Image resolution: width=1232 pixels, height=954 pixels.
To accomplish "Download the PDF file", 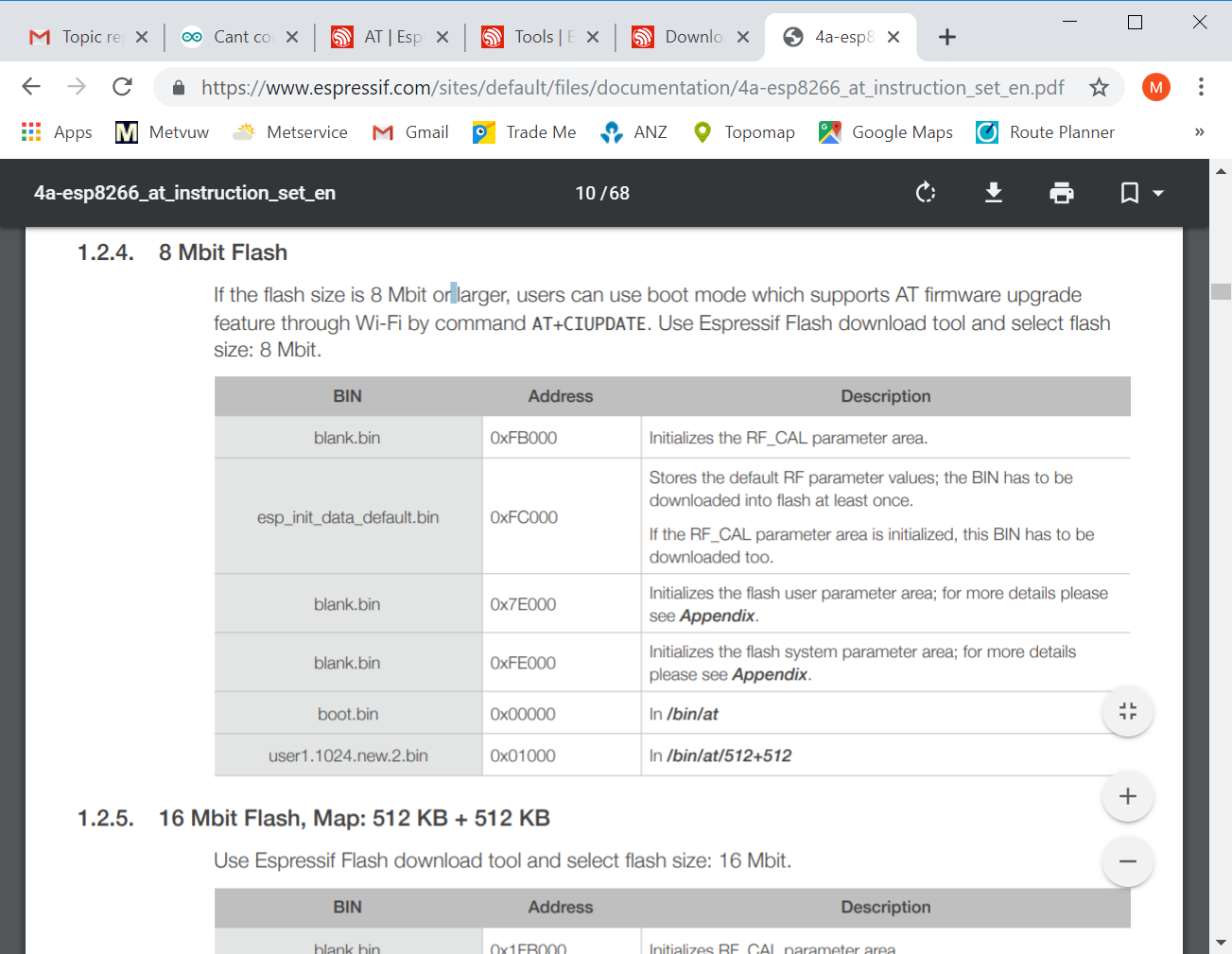I will point(994,193).
